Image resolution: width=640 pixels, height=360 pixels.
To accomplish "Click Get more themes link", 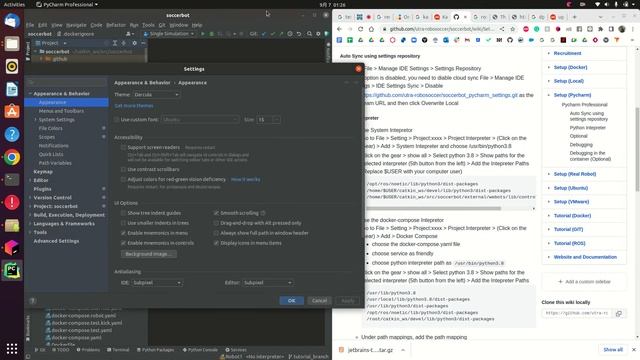I will point(134,106).
